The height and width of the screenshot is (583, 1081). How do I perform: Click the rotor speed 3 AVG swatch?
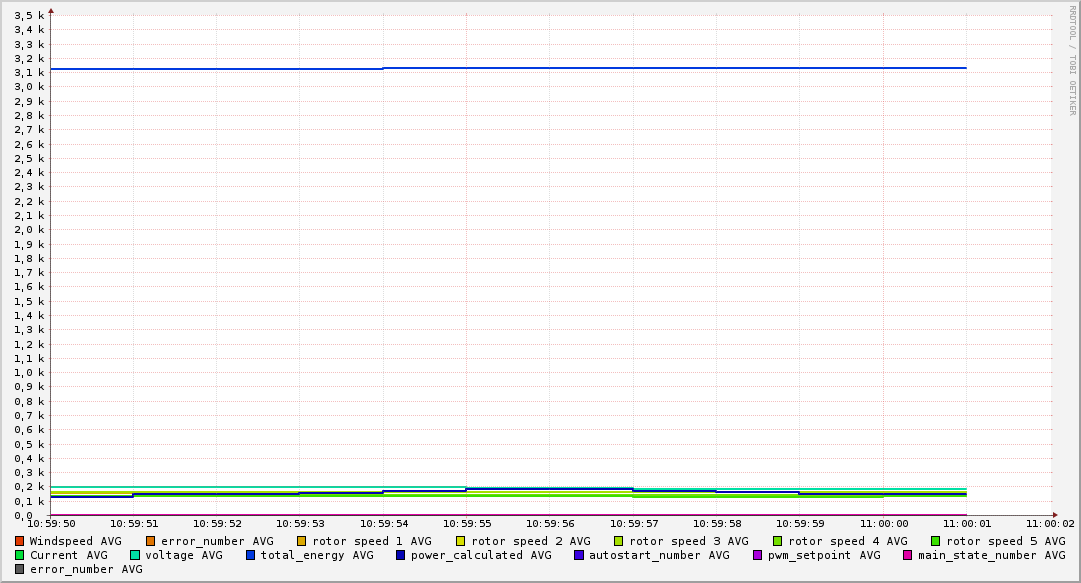619,541
